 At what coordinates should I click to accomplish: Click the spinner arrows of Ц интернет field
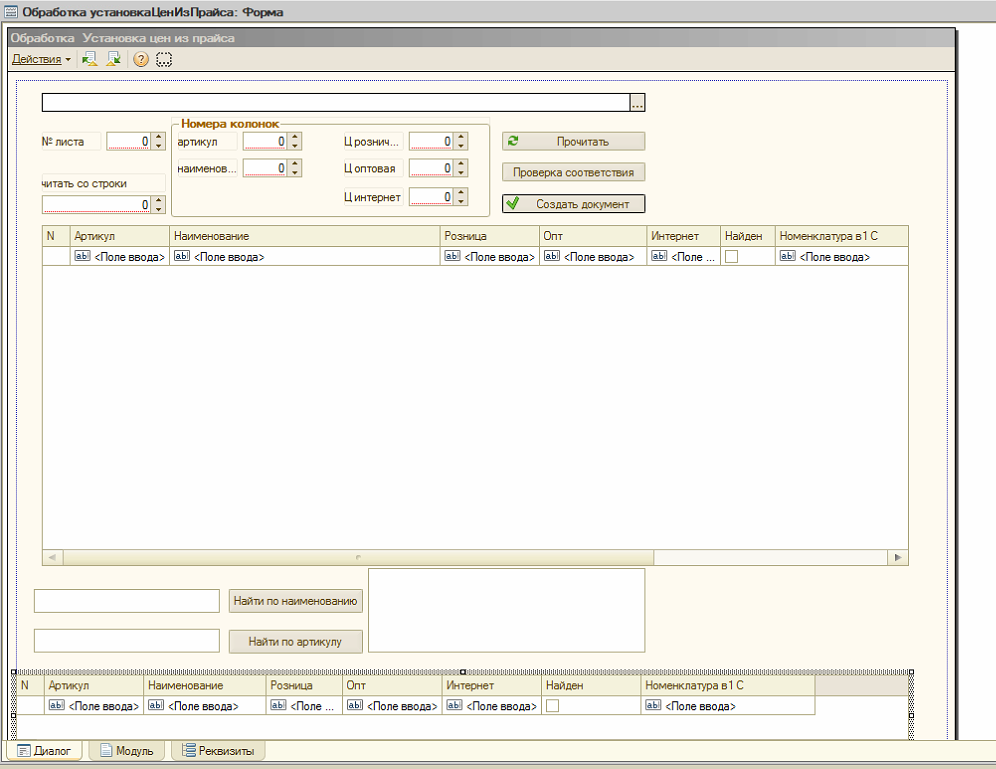[460, 197]
